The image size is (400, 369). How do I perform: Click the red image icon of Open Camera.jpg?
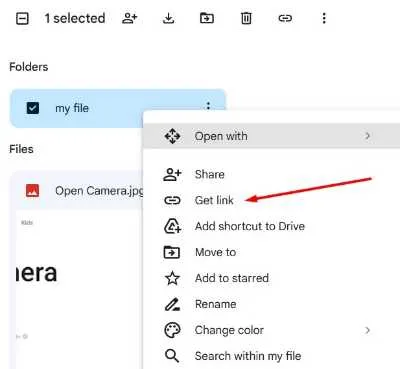pyautogui.click(x=32, y=190)
